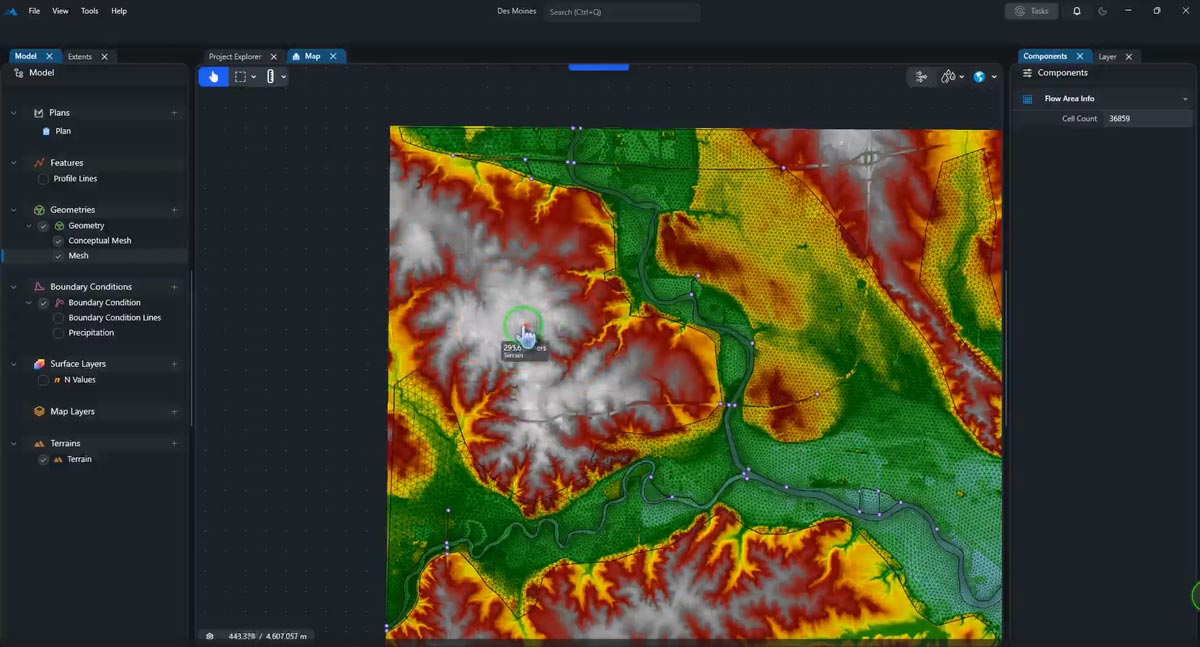1200x647 pixels.
Task: Click the wind flow particles icon
Action: [x=921, y=77]
